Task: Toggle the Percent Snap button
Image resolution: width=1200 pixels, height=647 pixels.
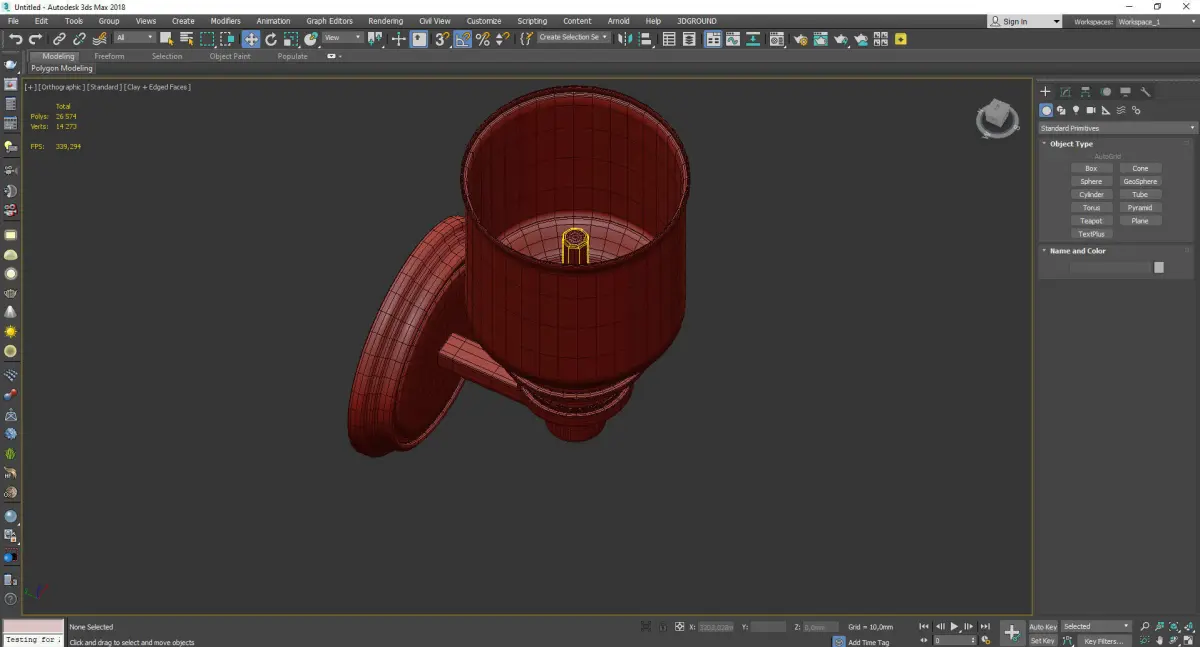Action: [483, 39]
